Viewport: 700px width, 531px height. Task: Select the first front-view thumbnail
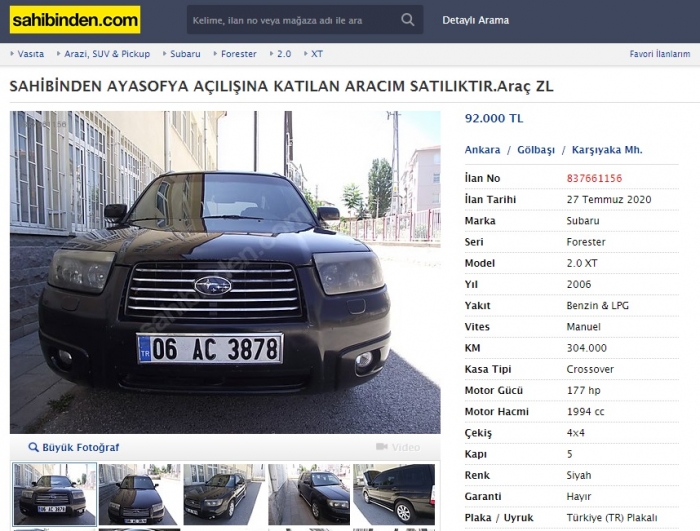click(54, 494)
